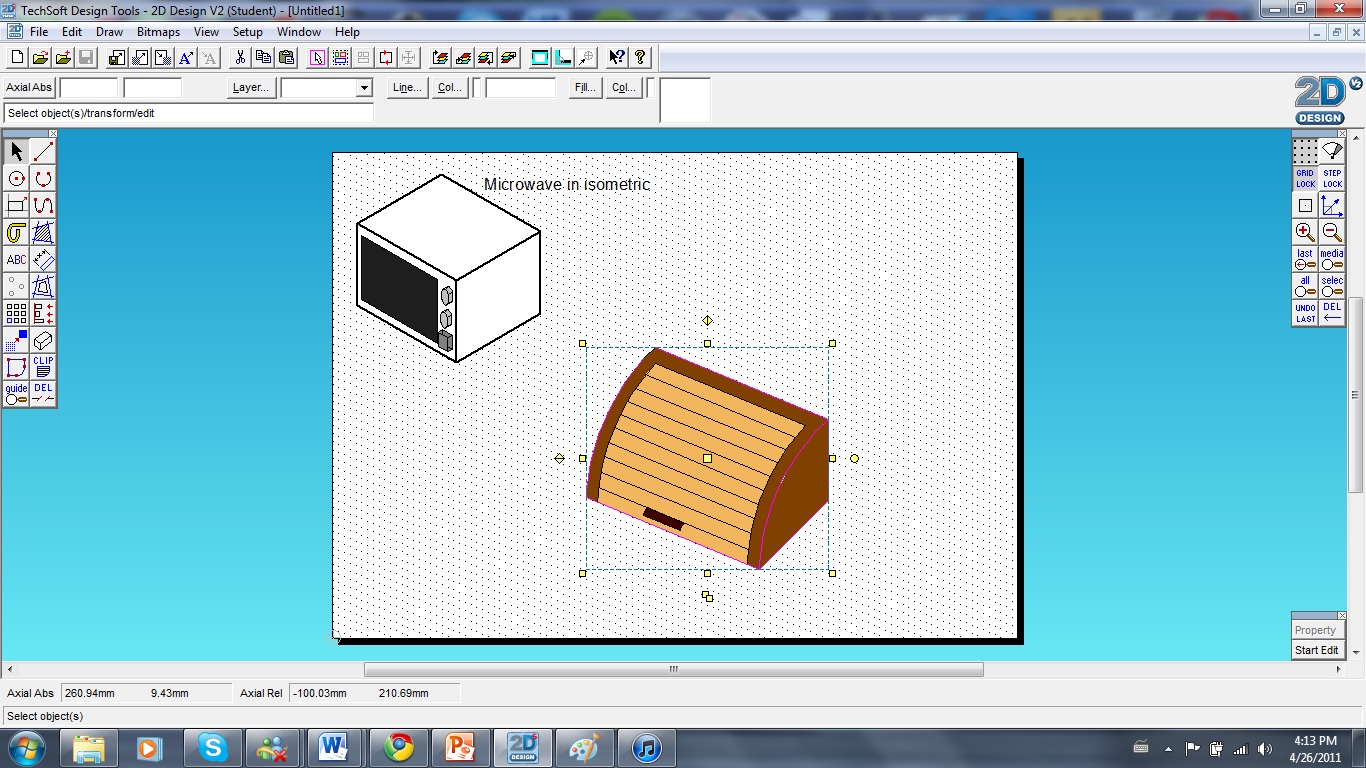This screenshot has height=768, width=1366.
Task: Select the 3D box tool
Action: pyautogui.click(x=42, y=340)
